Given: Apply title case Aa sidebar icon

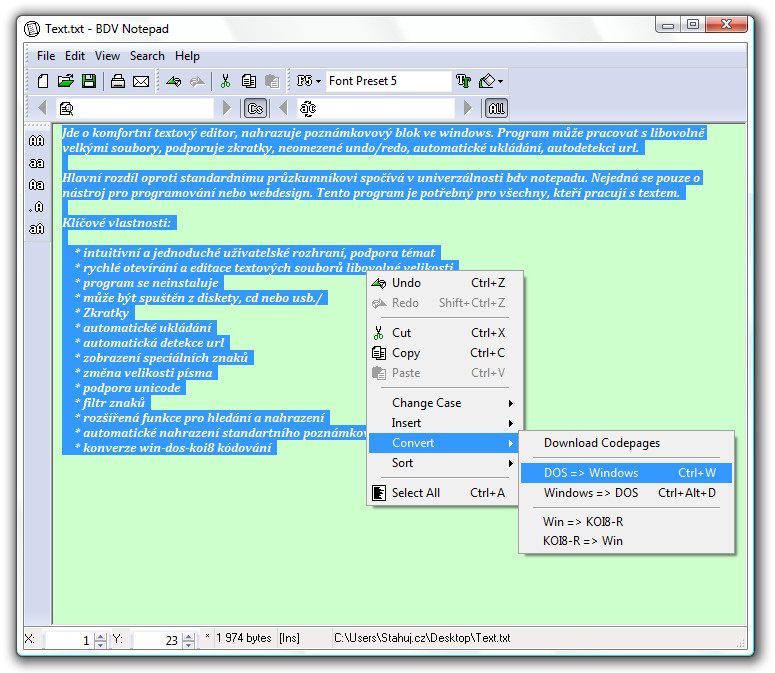Looking at the screenshot, I should click(37, 185).
